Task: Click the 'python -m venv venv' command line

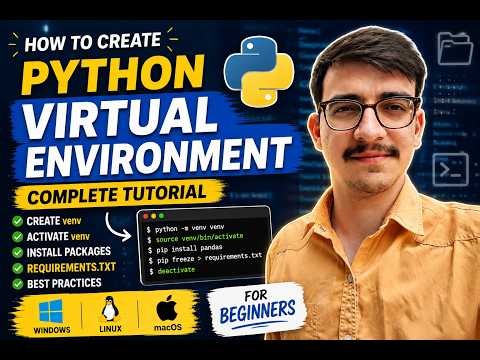Action: [185, 229]
